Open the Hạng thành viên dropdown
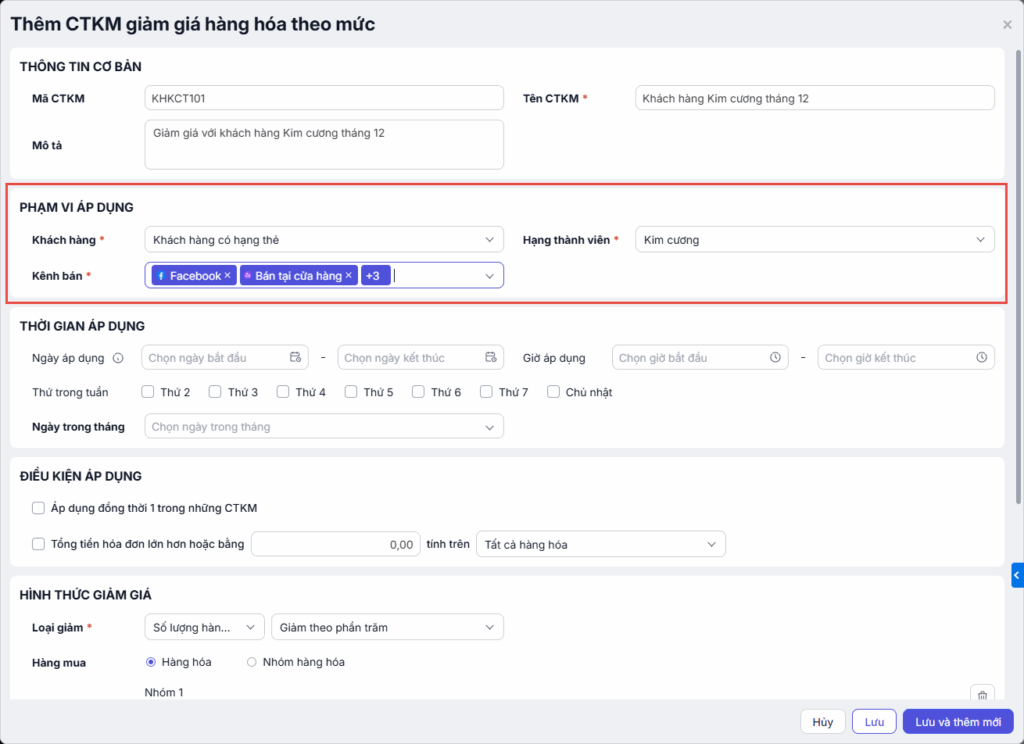This screenshot has height=744, width=1024. 814,240
